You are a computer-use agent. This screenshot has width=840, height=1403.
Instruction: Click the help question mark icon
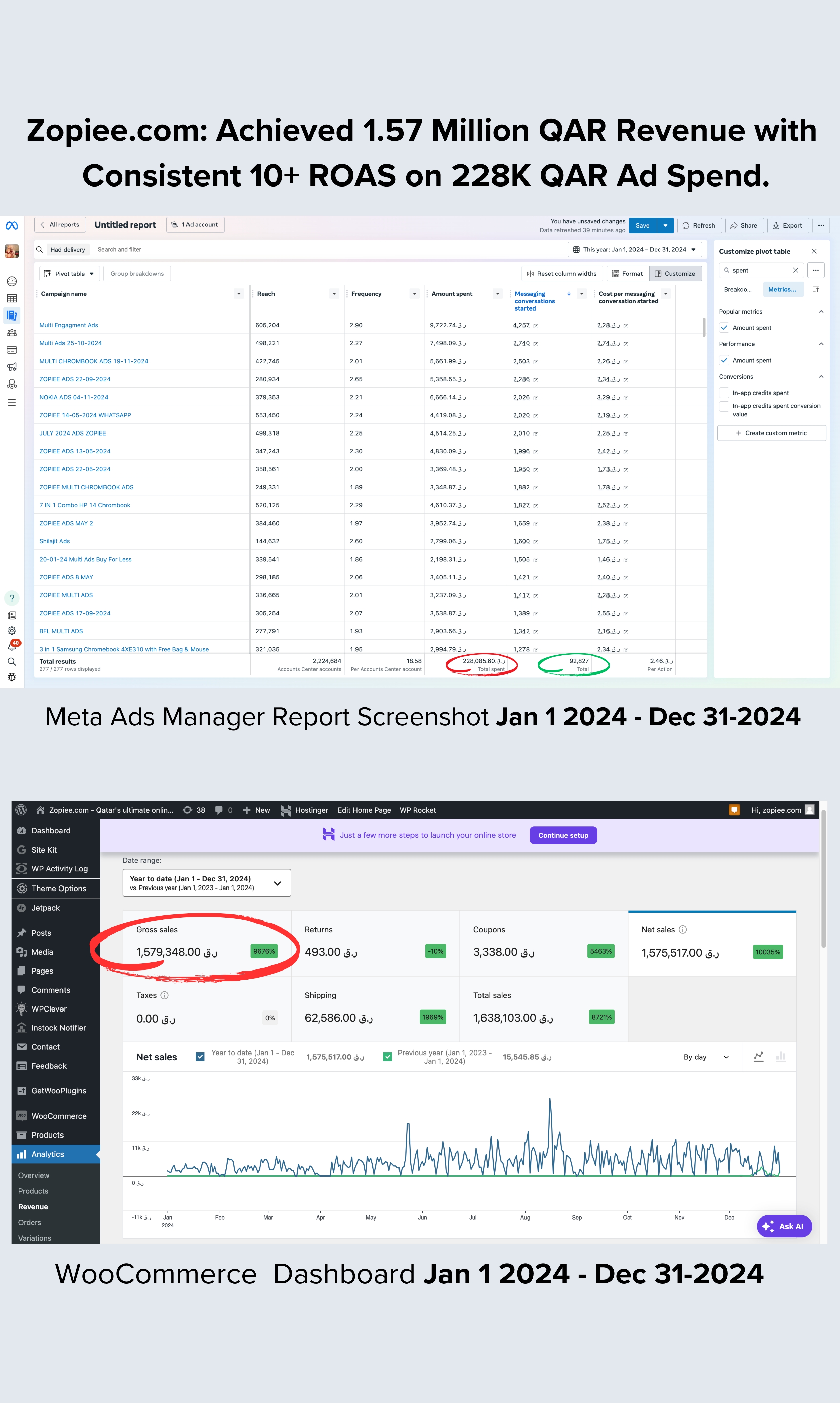pyautogui.click(x=12, y=598)
